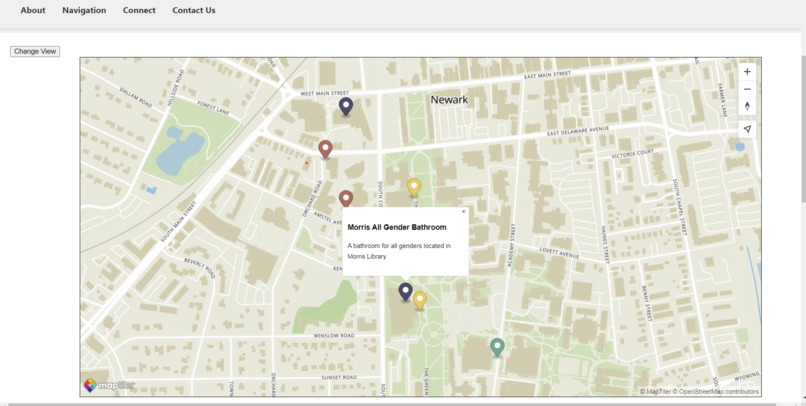Click the BEVERLY ROAD label
806x406 pixels.
(x=199, y=268)
